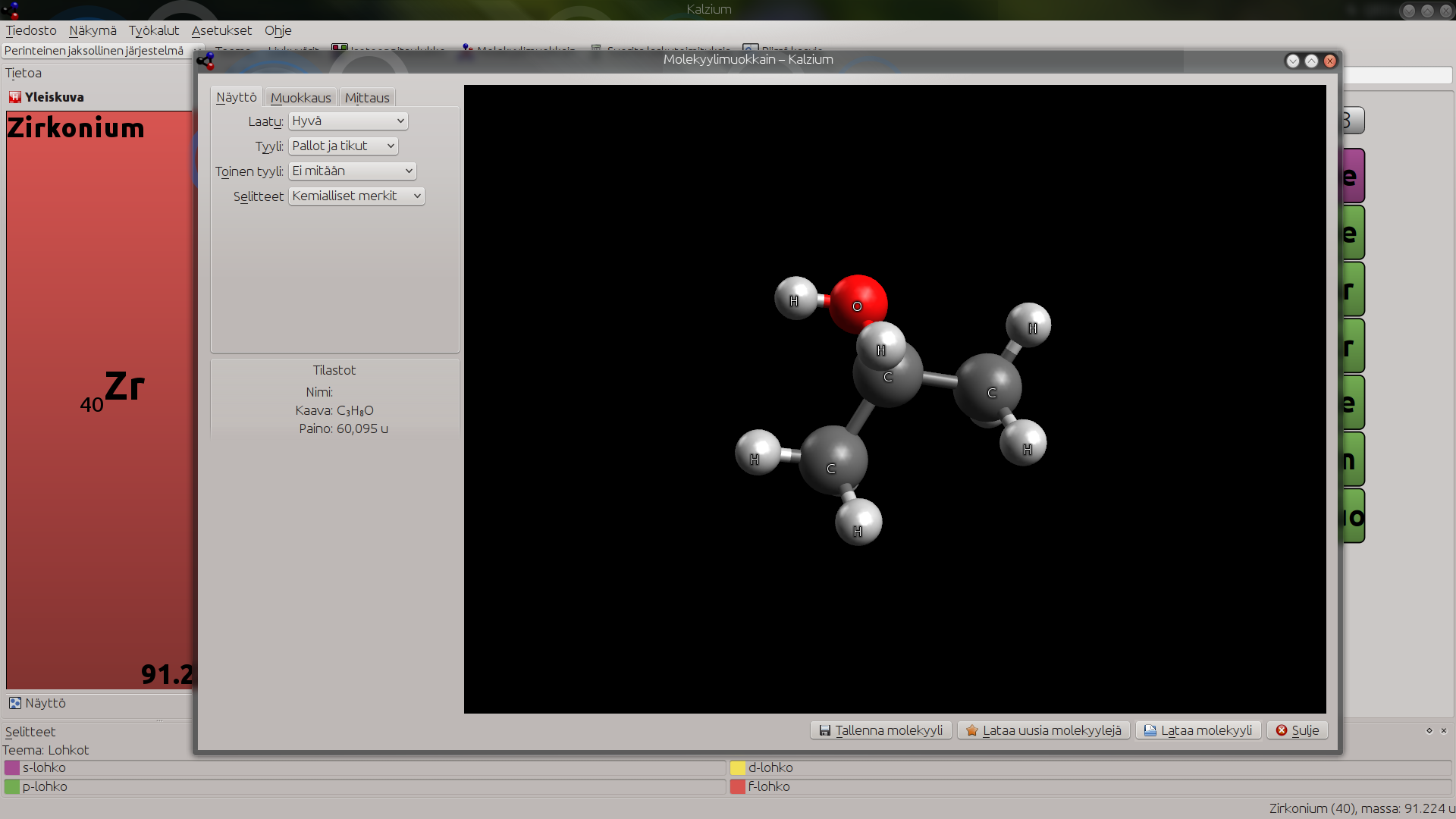Open the Työkalut menu
This screenshot has width=1456, height=819.
click(154, 30)
